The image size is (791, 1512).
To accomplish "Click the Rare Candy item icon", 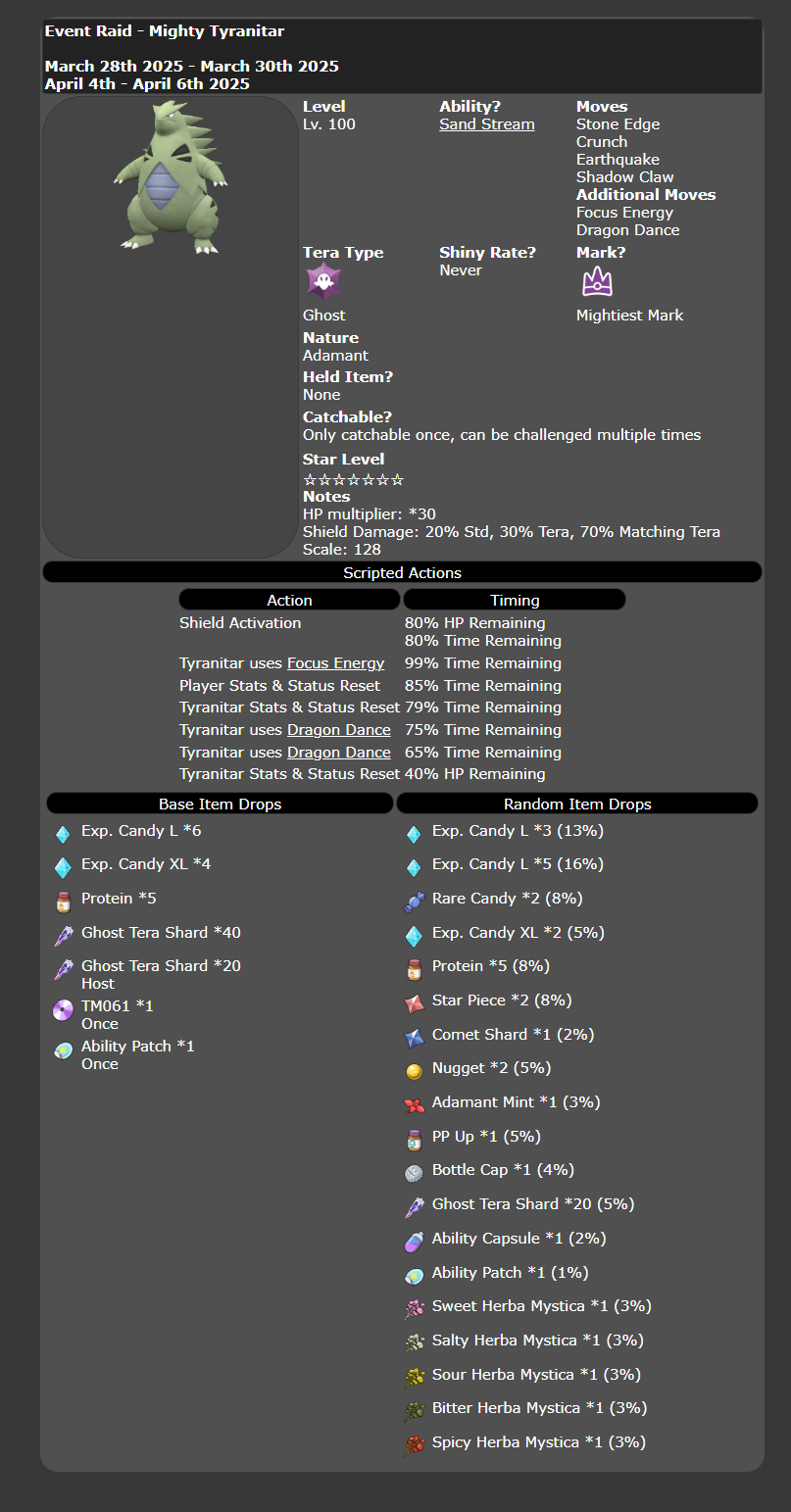I will tap(414, 902).
